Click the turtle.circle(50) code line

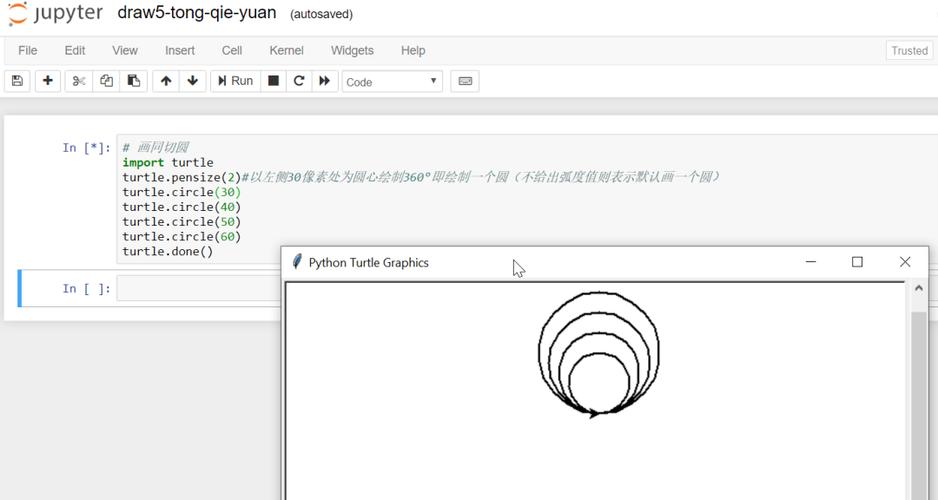(x=182, y=221)
